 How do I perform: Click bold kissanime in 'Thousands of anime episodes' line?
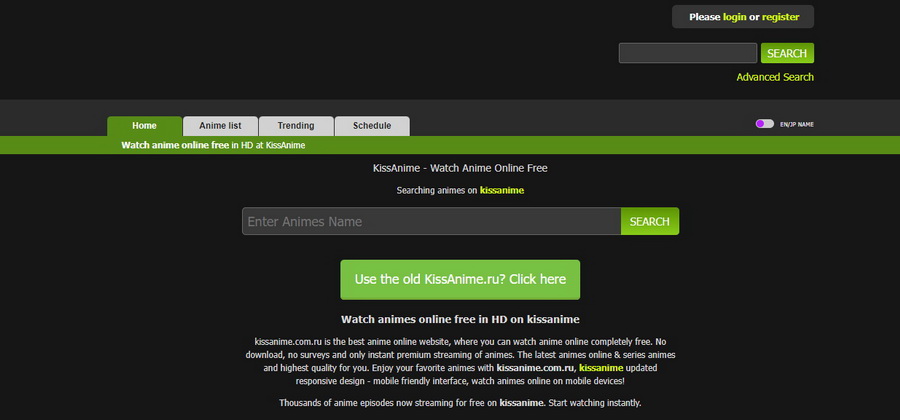(521, 403)
